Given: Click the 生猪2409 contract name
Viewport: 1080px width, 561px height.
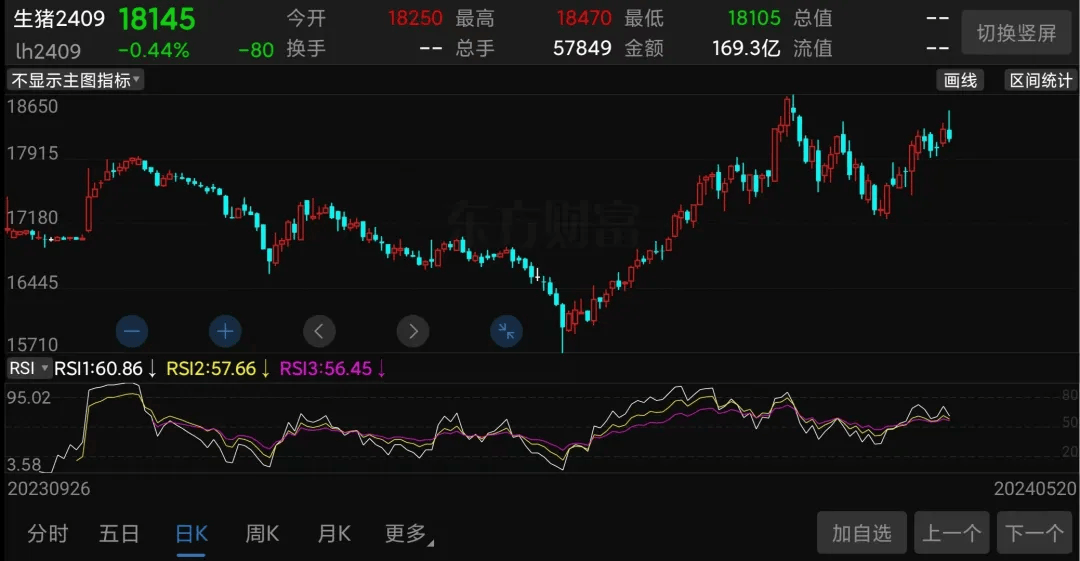Looking at the screenshot, I should (x=59, y=19).
